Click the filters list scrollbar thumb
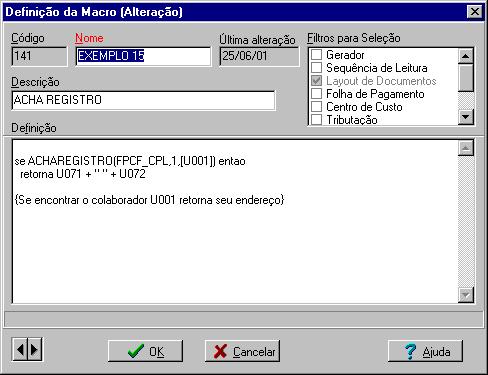Viewport: 488px width, 375px height. [x=466, y=77]
